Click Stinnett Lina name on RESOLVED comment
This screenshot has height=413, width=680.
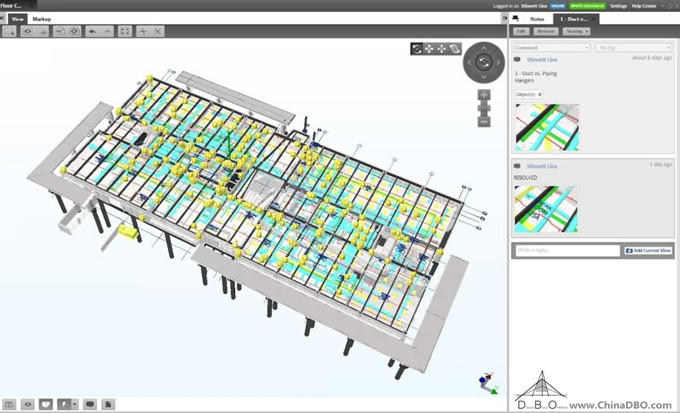(x=542, y=166)
